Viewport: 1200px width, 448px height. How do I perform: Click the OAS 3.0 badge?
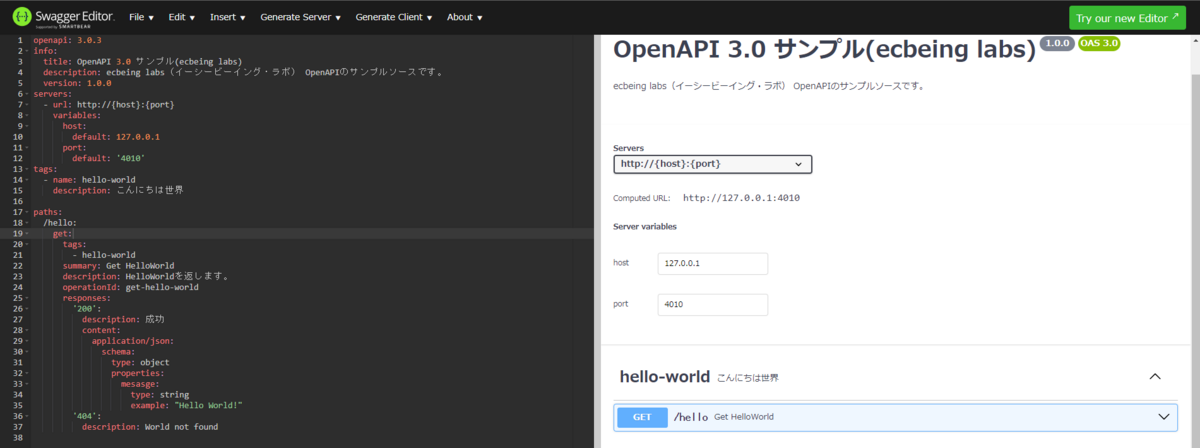(x=1098, y=44)
